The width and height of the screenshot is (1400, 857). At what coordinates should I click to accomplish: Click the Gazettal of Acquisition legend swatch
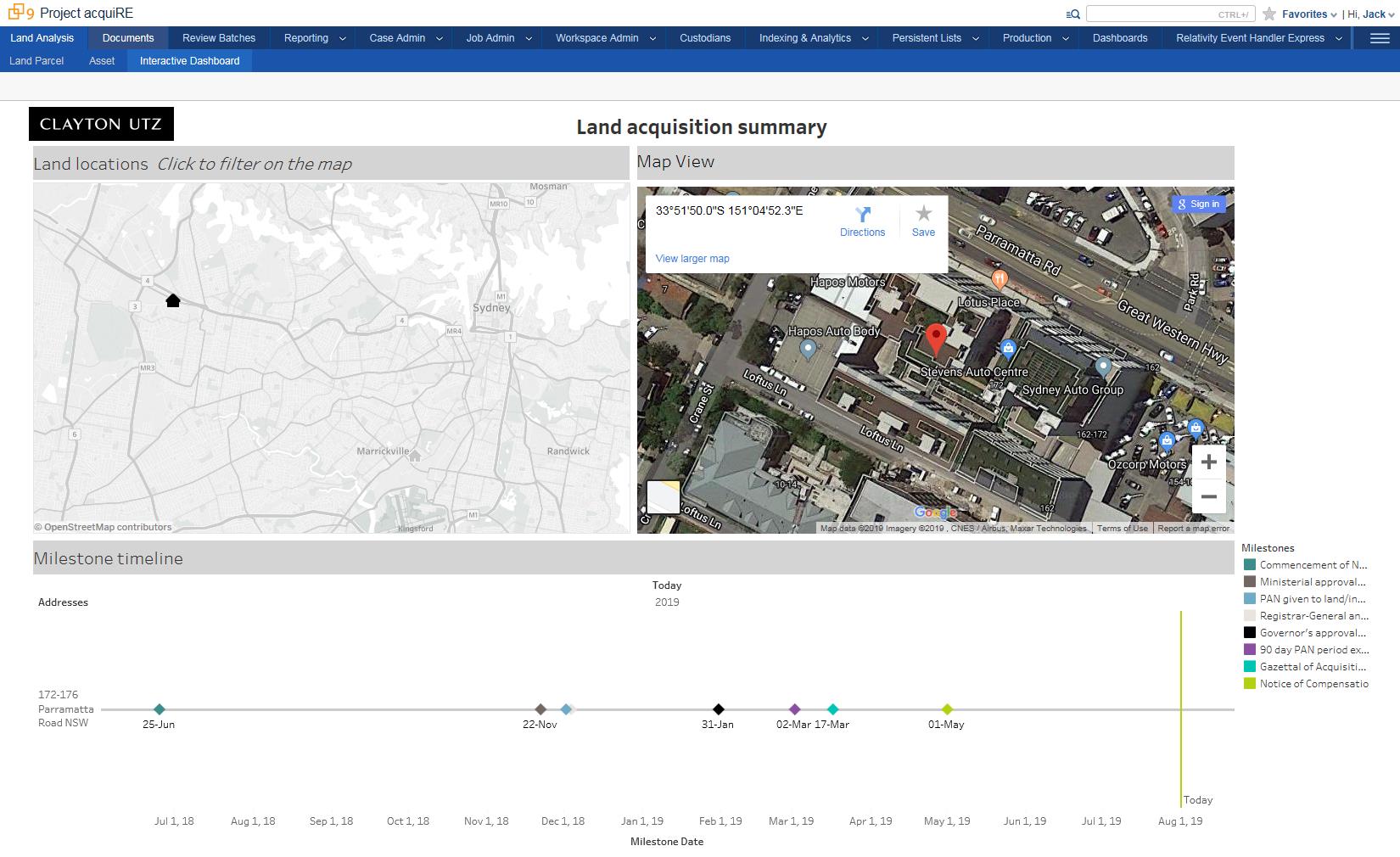pyautogui.click(x=1250, y=667)
